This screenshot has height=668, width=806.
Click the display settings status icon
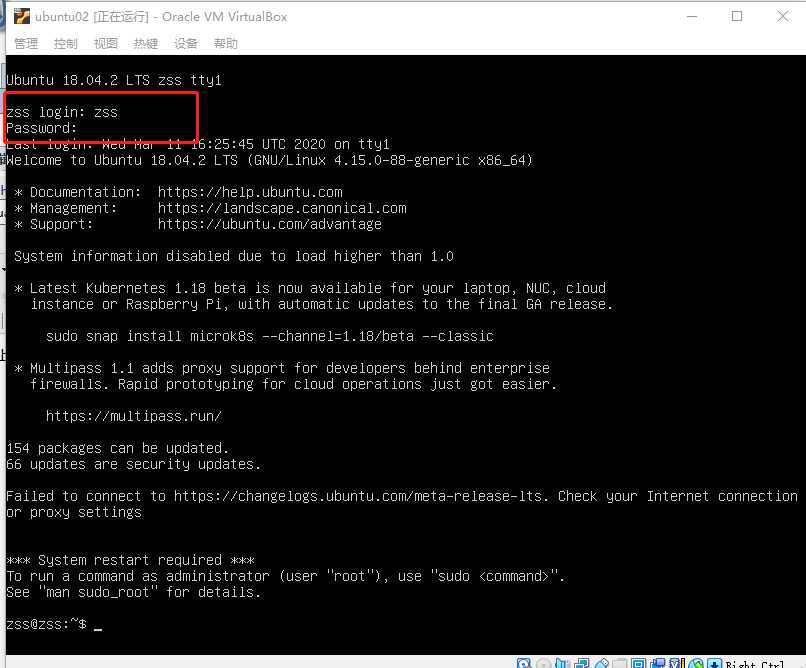[638, 663]
